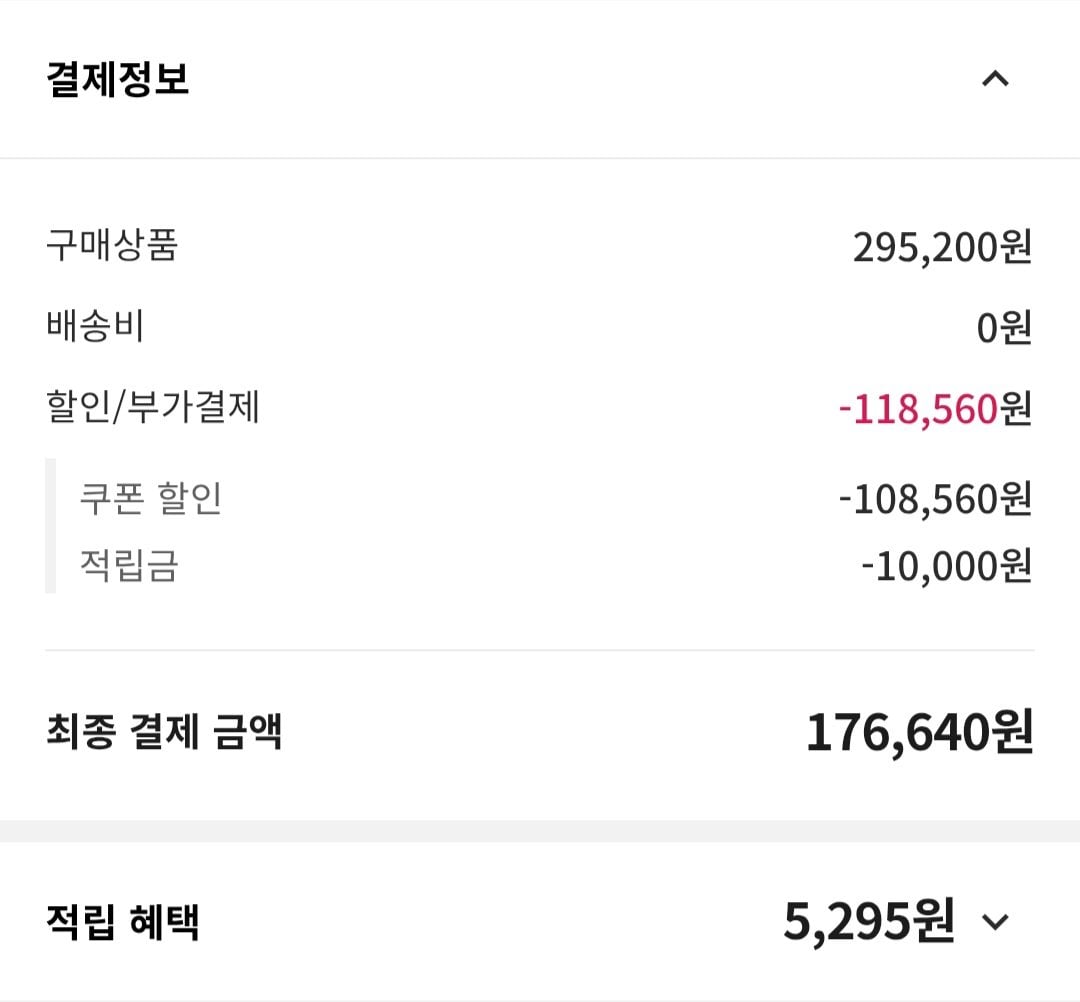Click the 5,295원 reward amount
Image resolution: width=1080 pixels, height=1002 pixels.
[869, 921]
